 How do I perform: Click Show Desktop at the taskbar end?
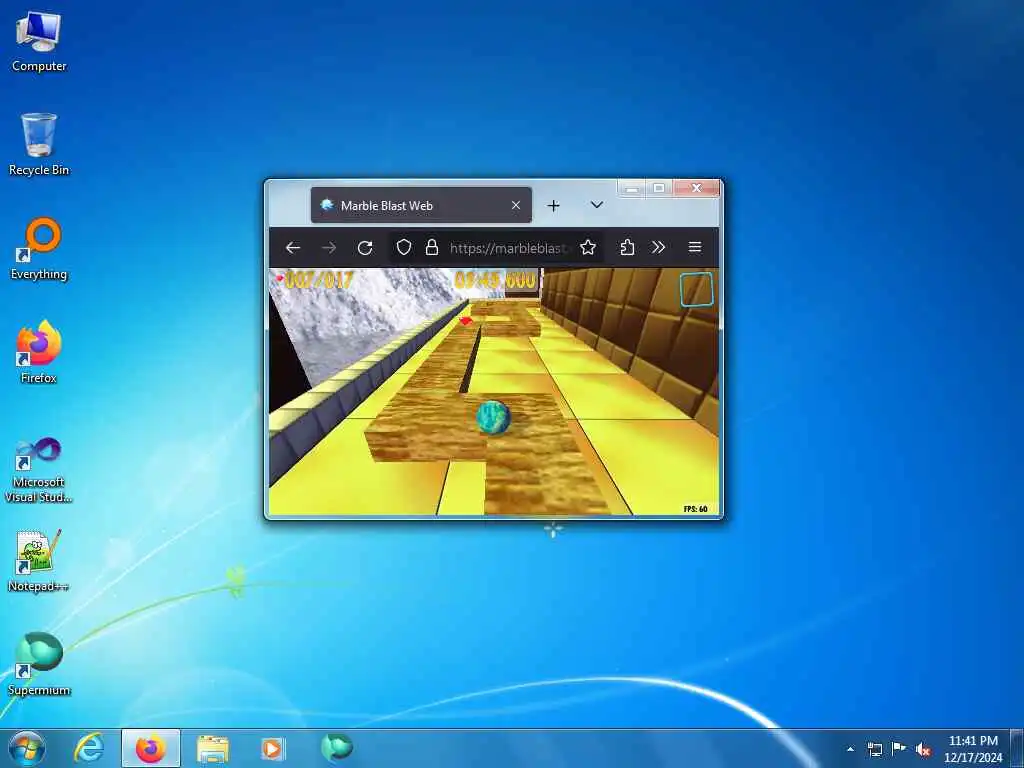[1019, 748]
